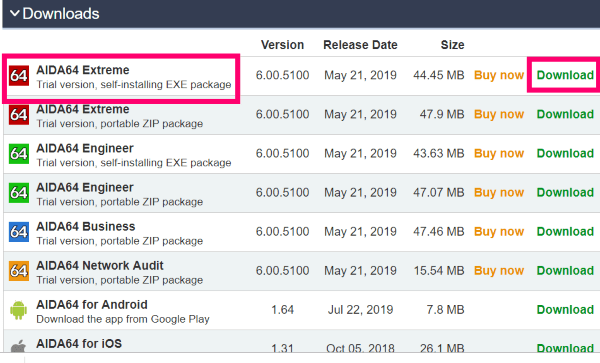Click the red AIDA64 Extreme EXE icon

point(19,75)
